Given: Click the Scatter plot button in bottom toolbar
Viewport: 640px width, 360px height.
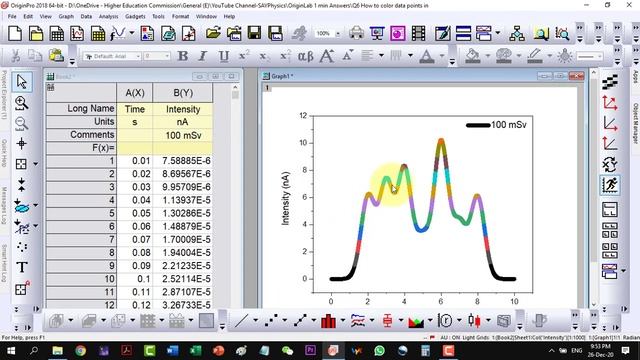Looking at the screenshot, I should tap(271, 321).
